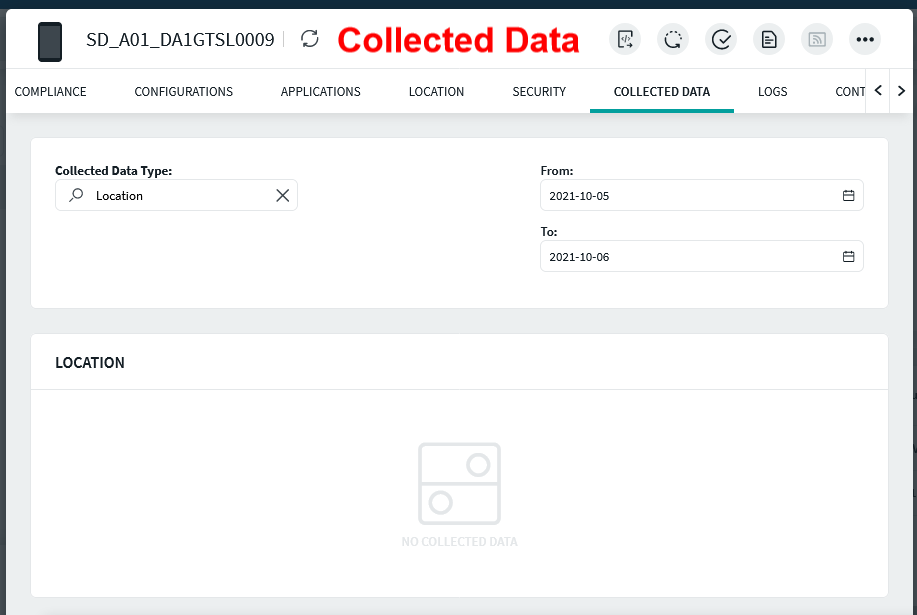Click the circled checkmark check-in icon

click(721, 40)
